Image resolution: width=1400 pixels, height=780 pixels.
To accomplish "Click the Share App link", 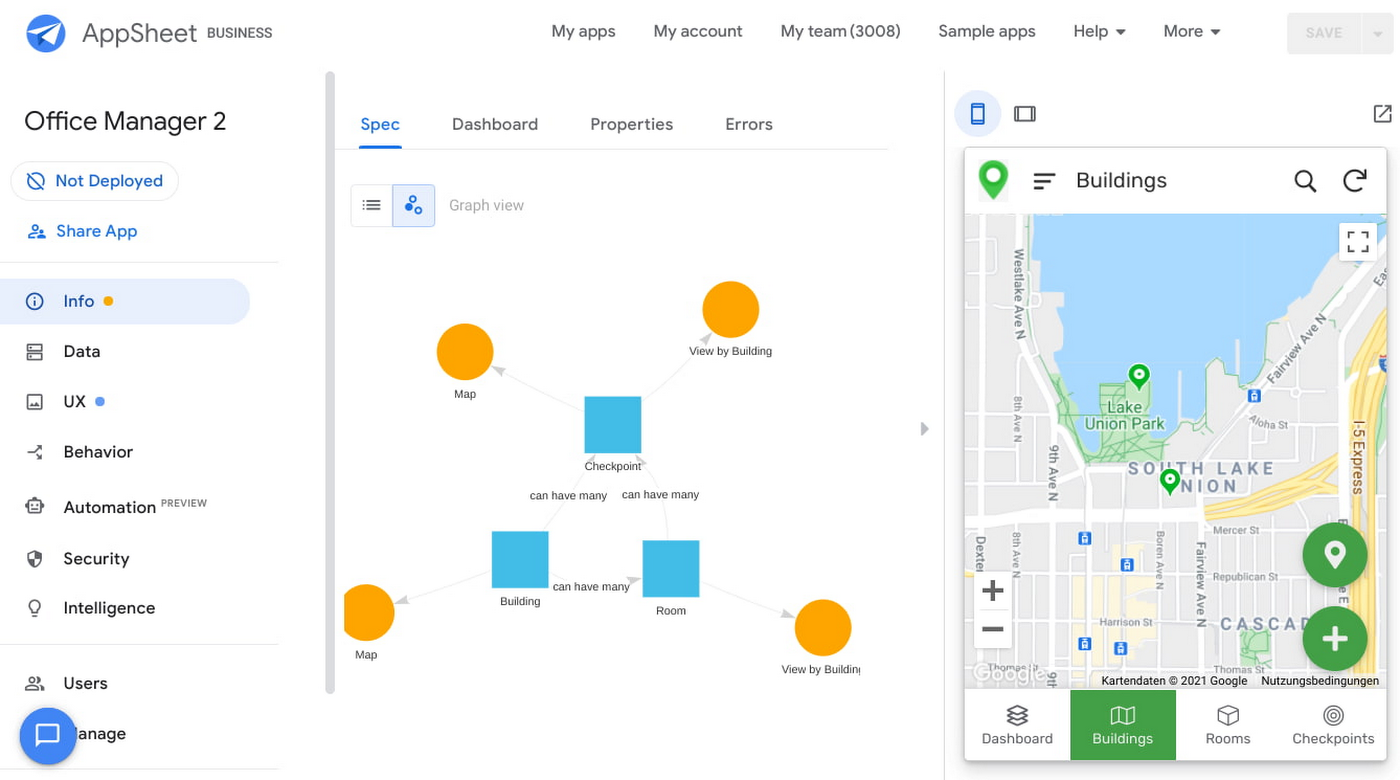I will pos(82,231).
